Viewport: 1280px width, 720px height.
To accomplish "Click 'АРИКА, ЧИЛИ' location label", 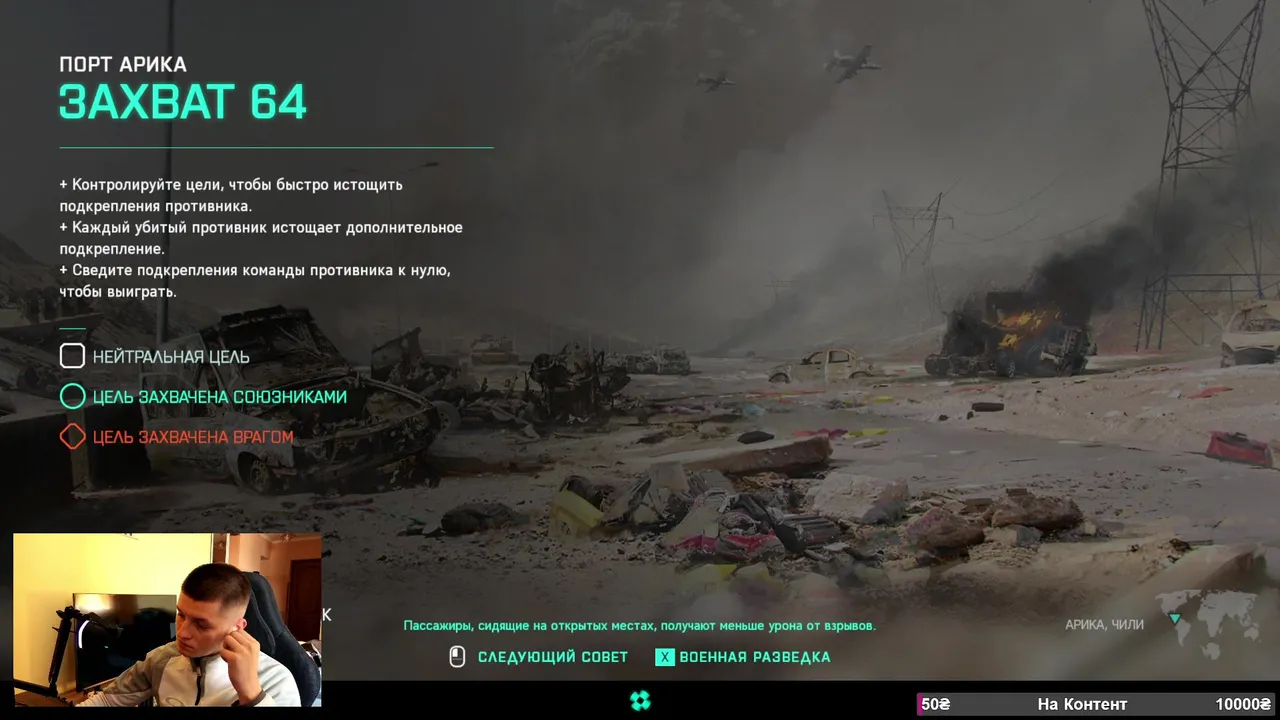I will coord(1104,624).
